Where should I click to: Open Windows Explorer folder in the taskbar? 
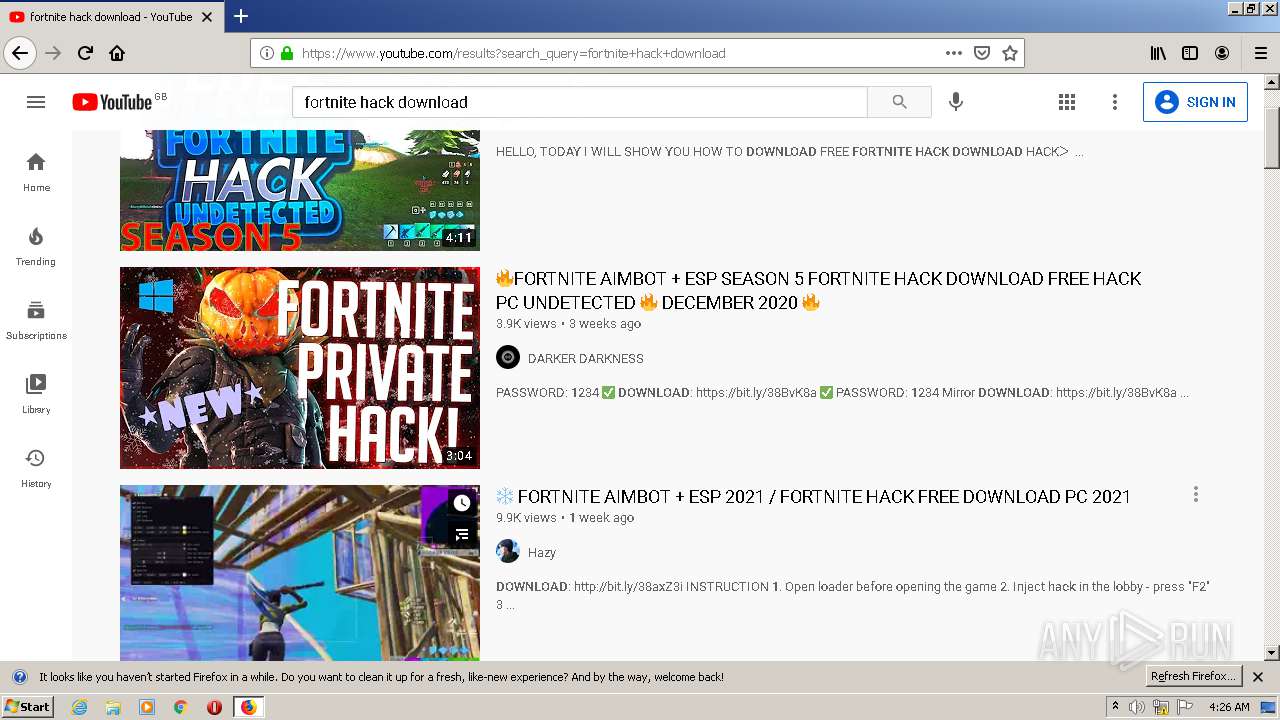tap(113, 707)
